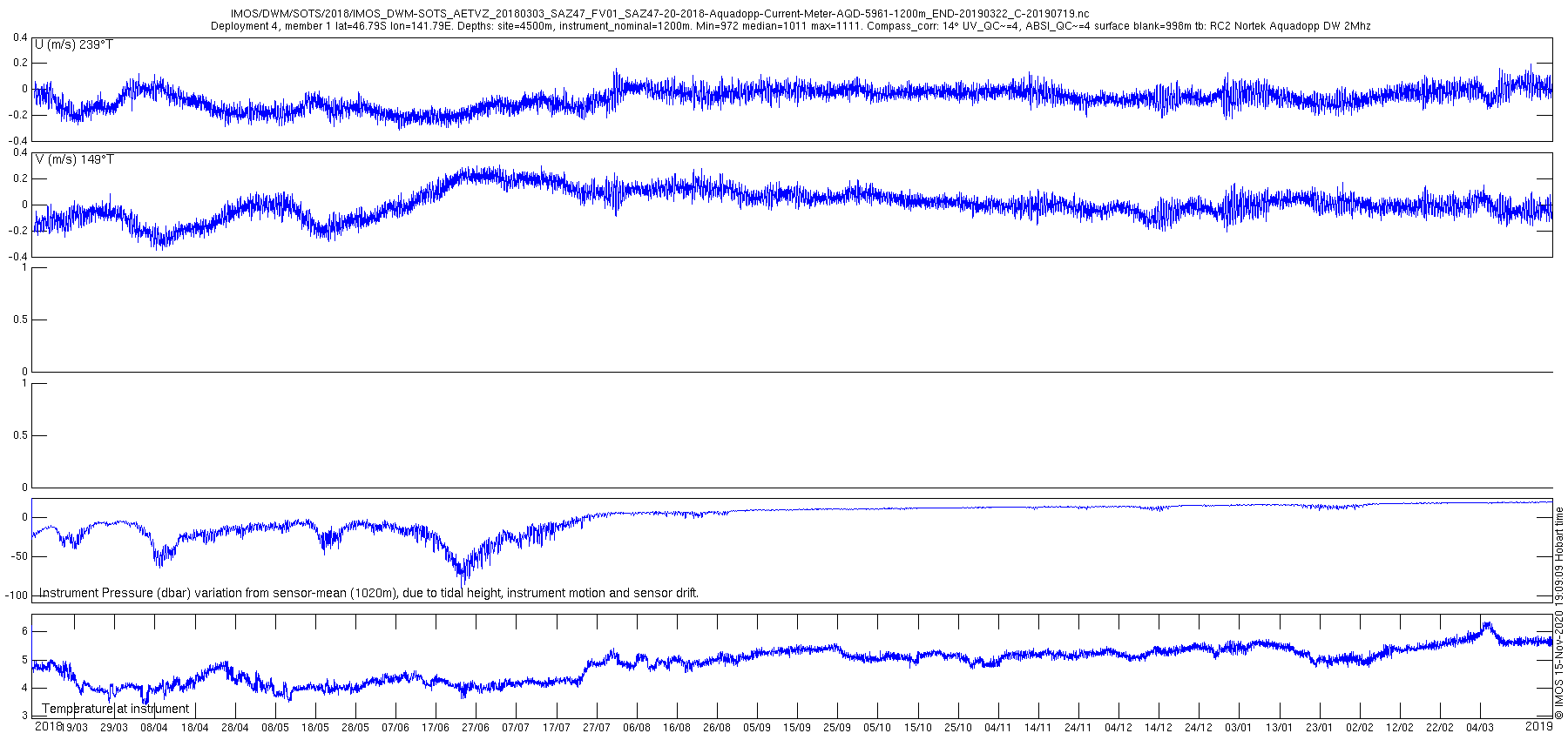
Task: Click the '-0.4' tick on the U velocity axis
Action: [x=18, y=140]
